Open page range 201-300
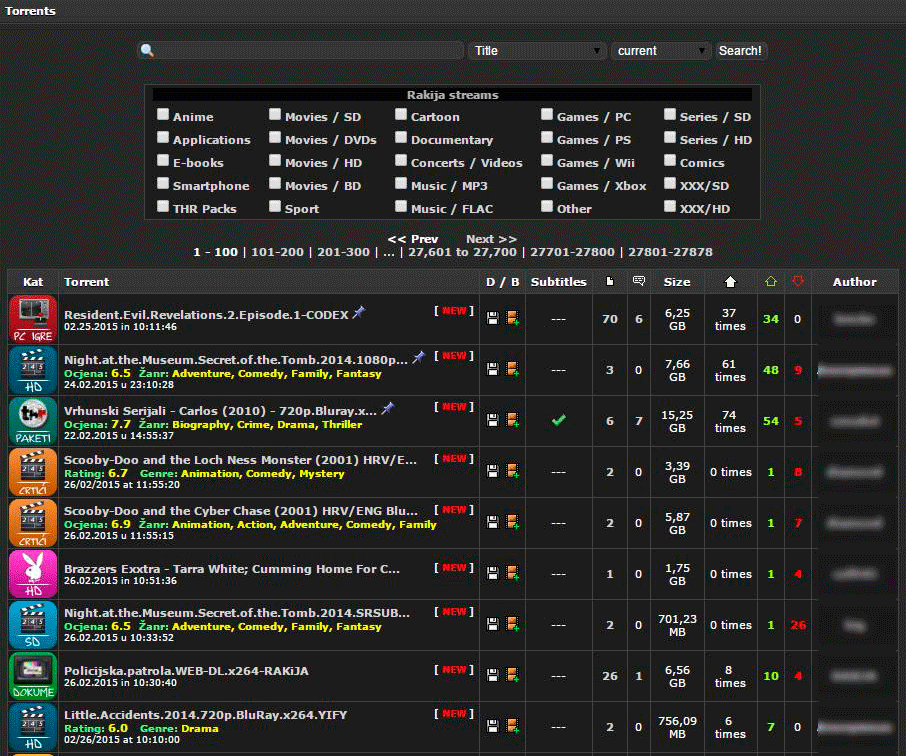Viewport: 906px width, 756px height. [x=343, y=252]
